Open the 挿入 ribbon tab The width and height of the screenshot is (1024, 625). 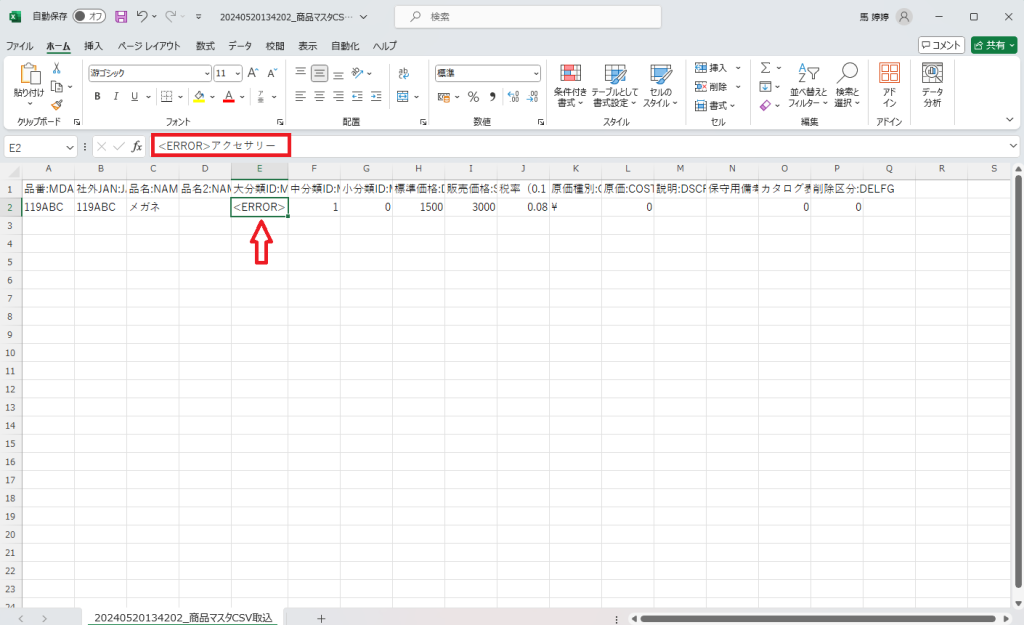coord(93,46)
